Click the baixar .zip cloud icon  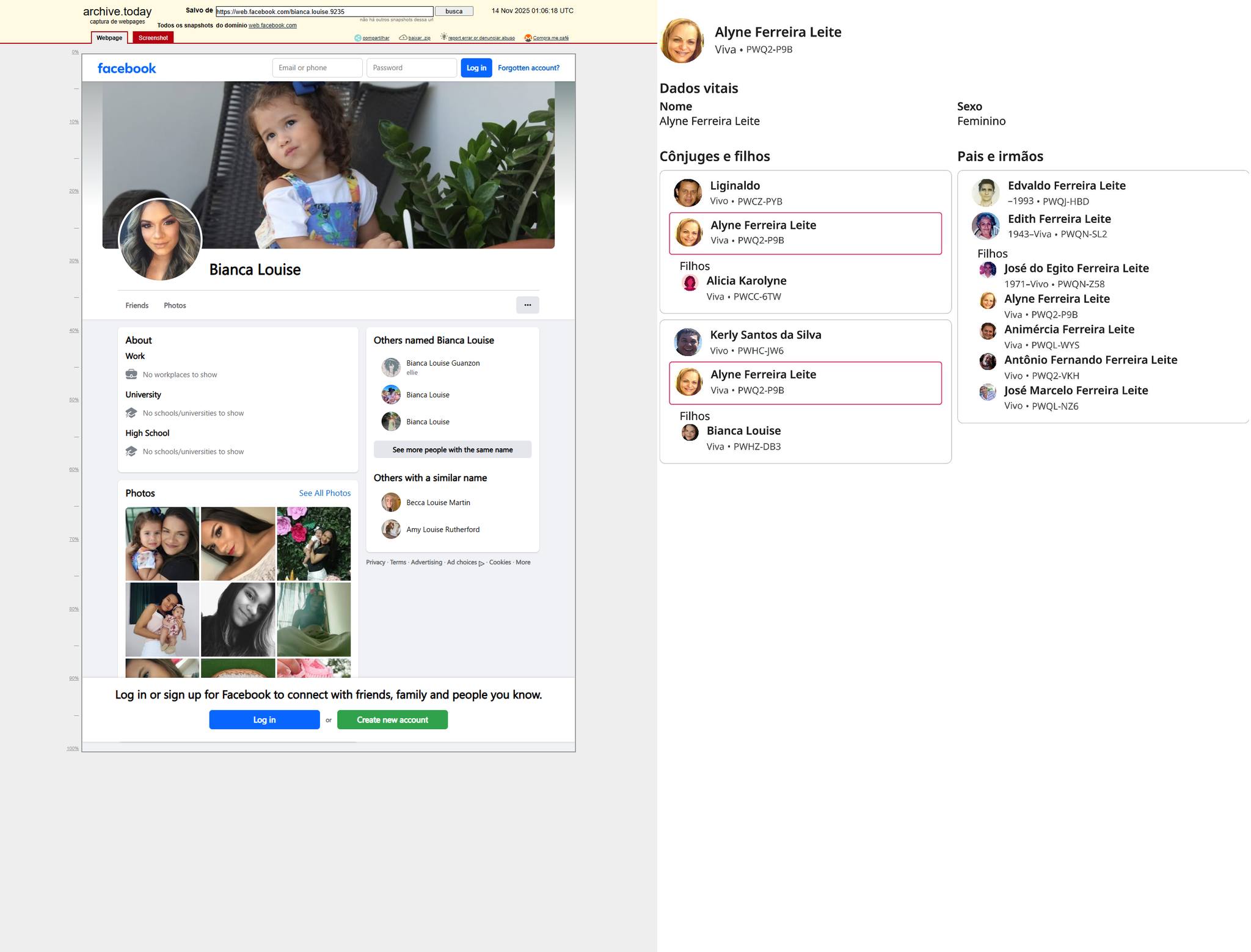tap(403, 38)
